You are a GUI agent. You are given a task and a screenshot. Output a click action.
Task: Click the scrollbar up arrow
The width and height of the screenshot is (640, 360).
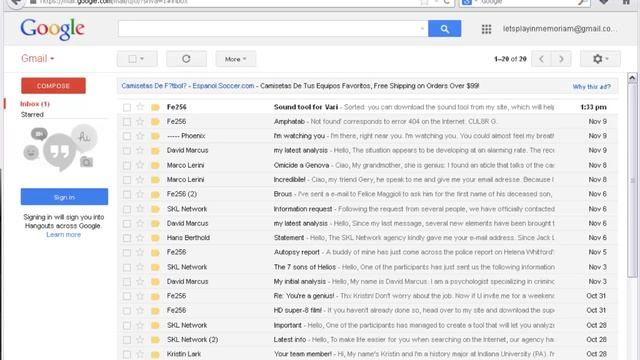coord(632,78)
